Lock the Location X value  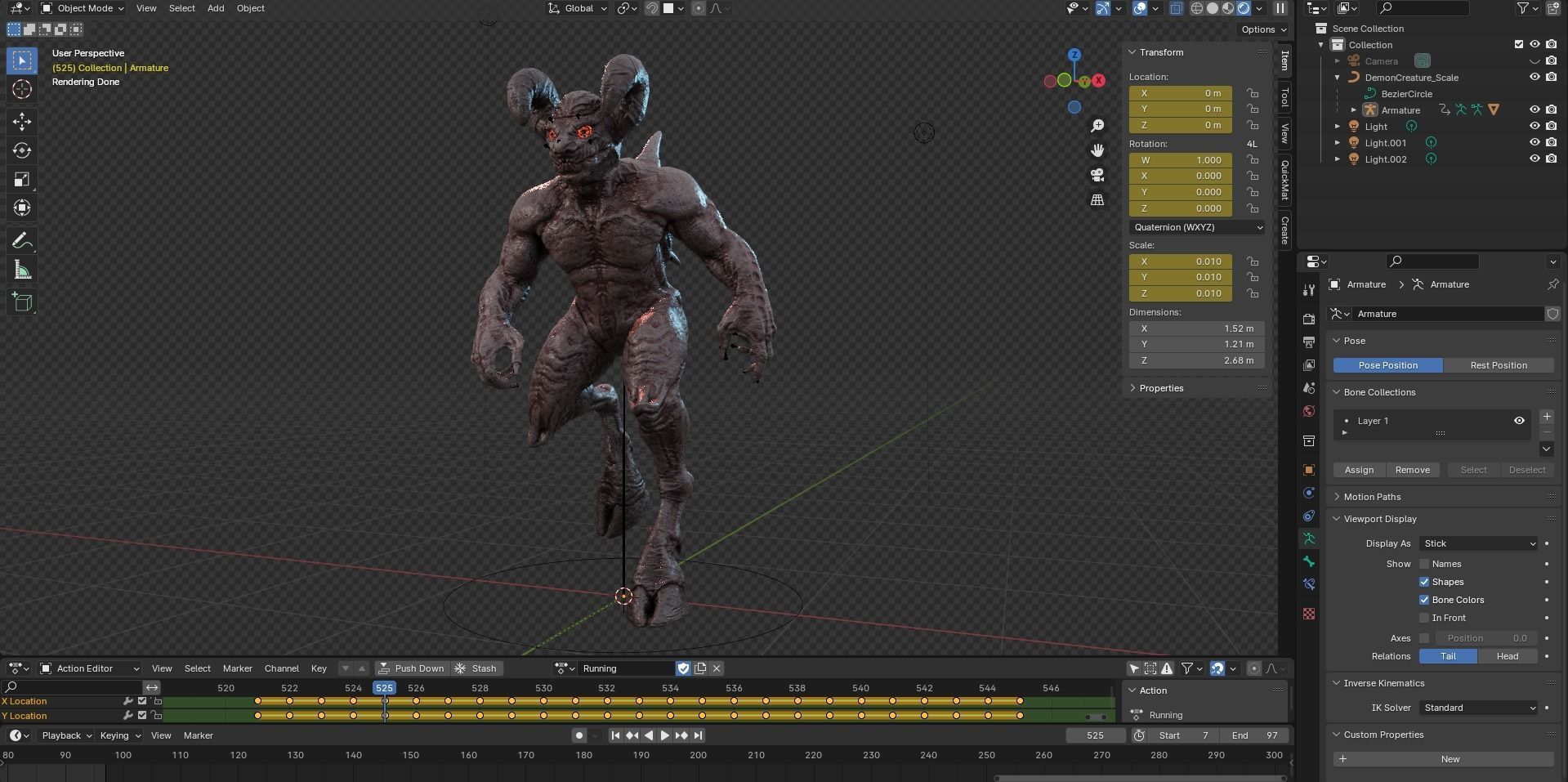[x=1253, y=93]
